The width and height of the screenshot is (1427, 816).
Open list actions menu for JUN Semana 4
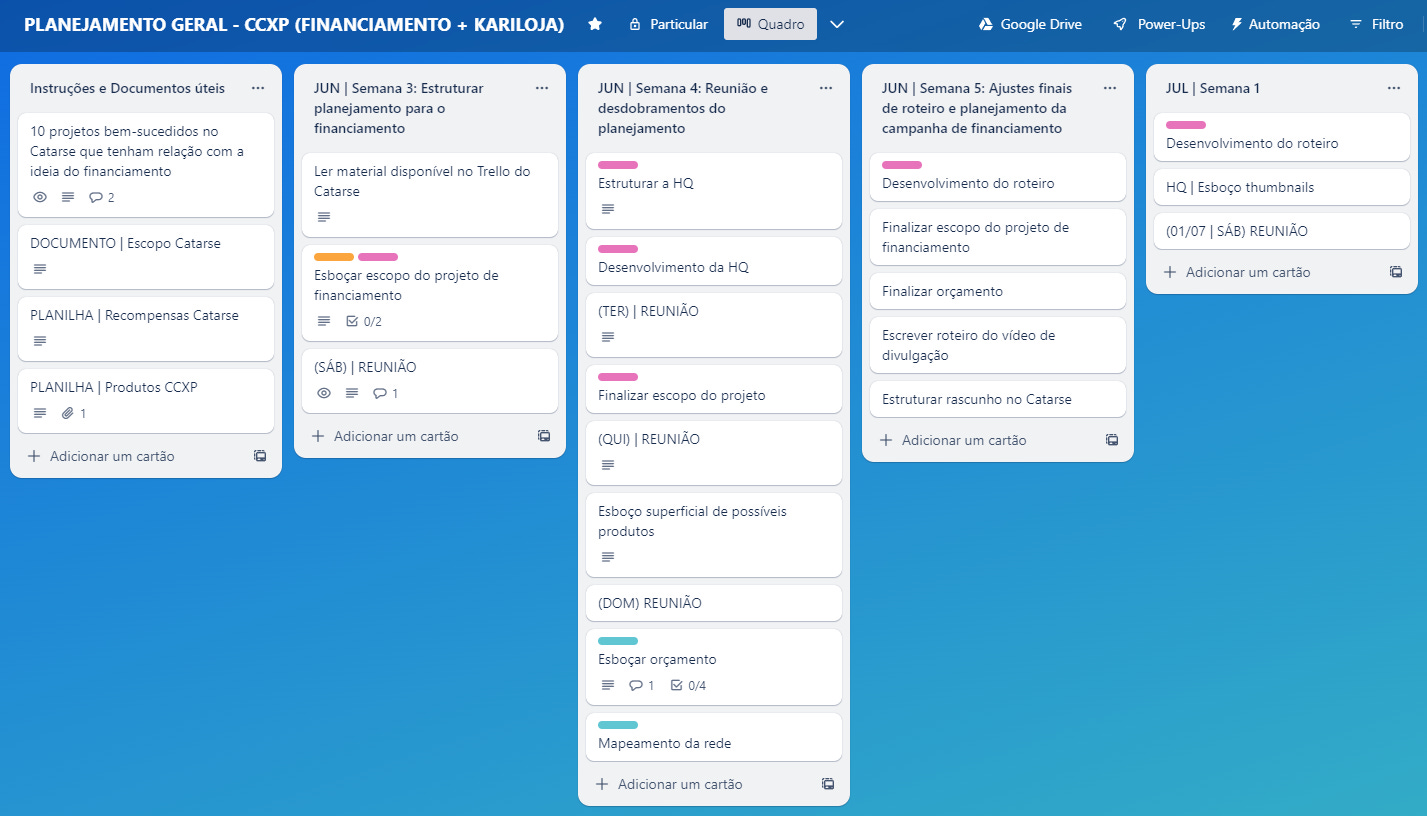pyautogui.click(x=826, y=88)
